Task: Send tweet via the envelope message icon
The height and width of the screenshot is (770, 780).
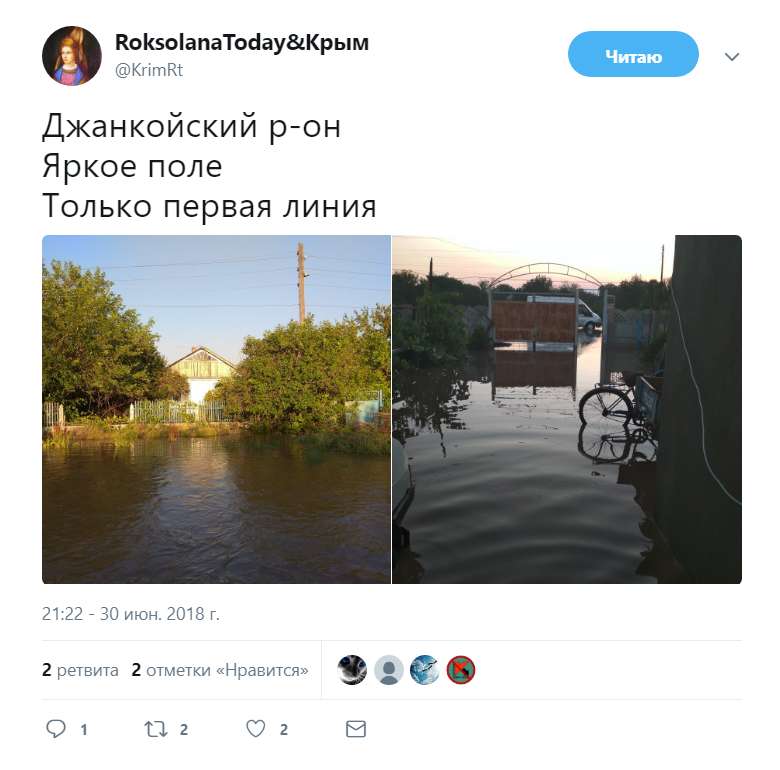Action: 356,729
